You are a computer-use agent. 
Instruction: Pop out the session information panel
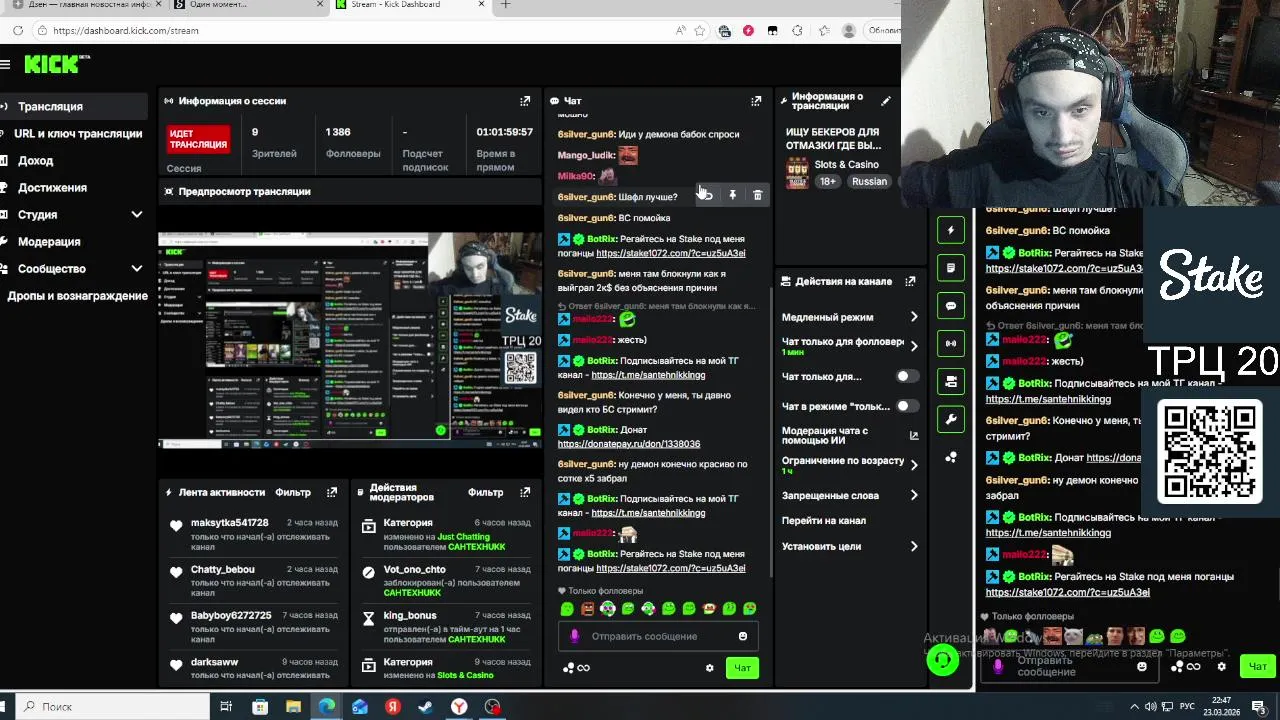pyautogui.click(x=525, y=101)
